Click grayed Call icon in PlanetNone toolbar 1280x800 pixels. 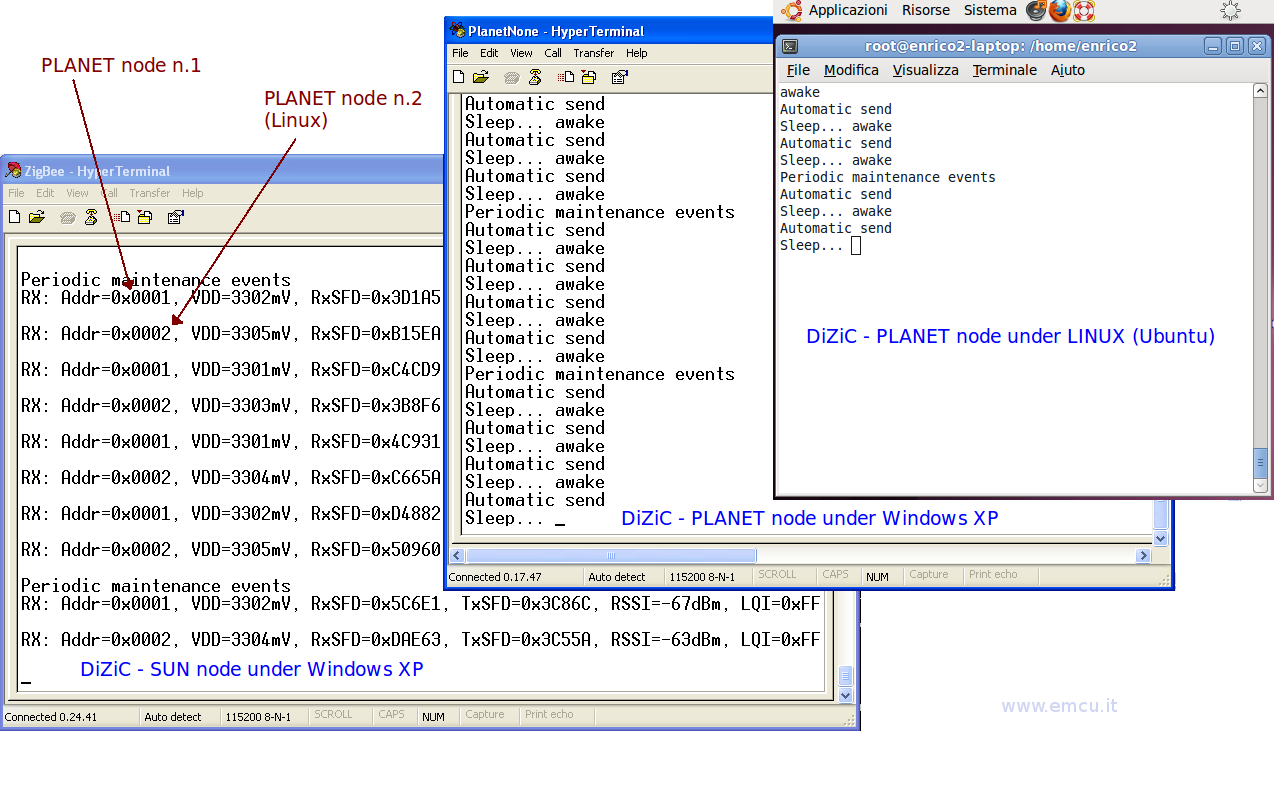(511, 77)
